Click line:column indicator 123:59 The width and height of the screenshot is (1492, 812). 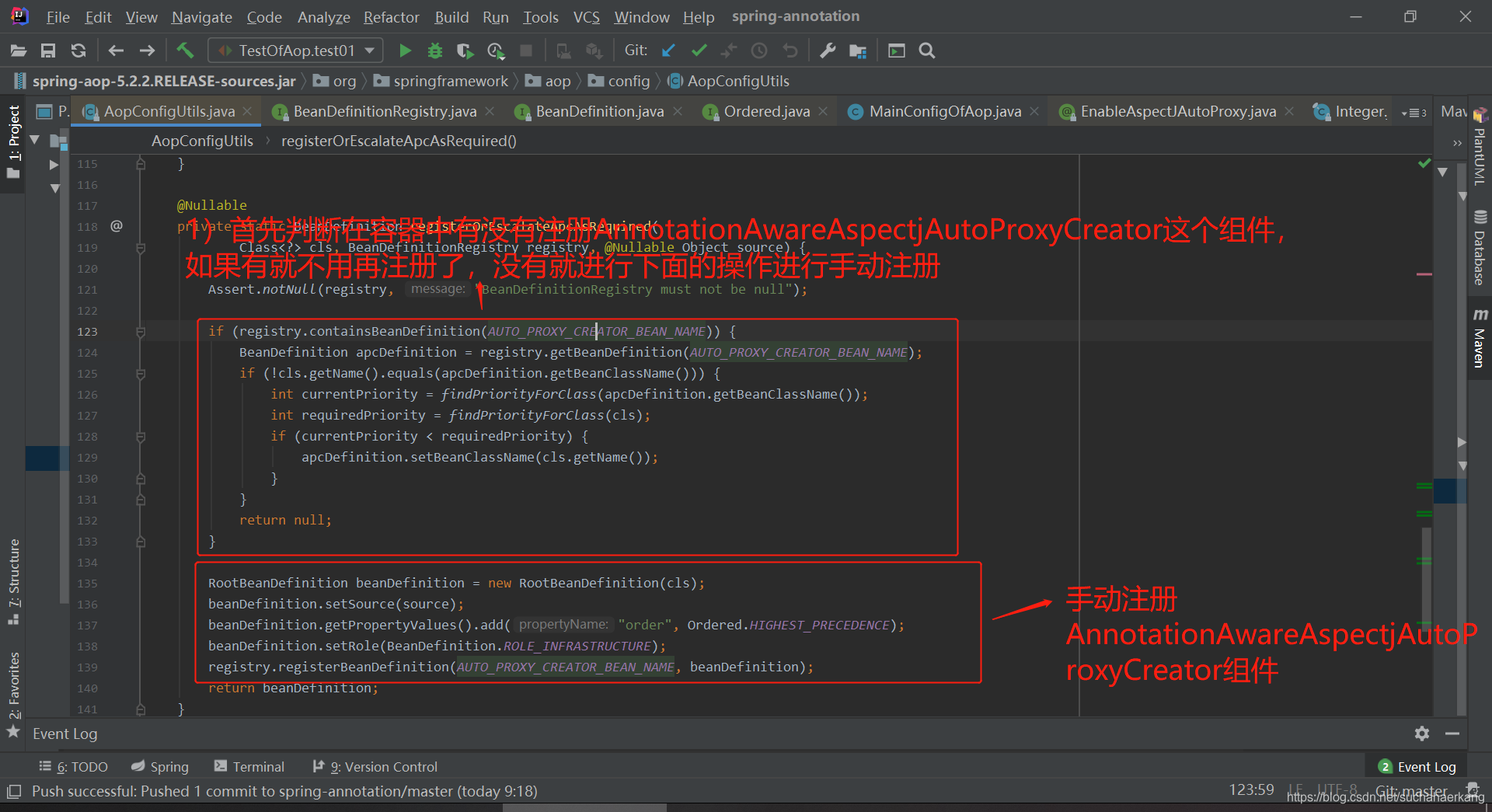tap(1251, 790)
